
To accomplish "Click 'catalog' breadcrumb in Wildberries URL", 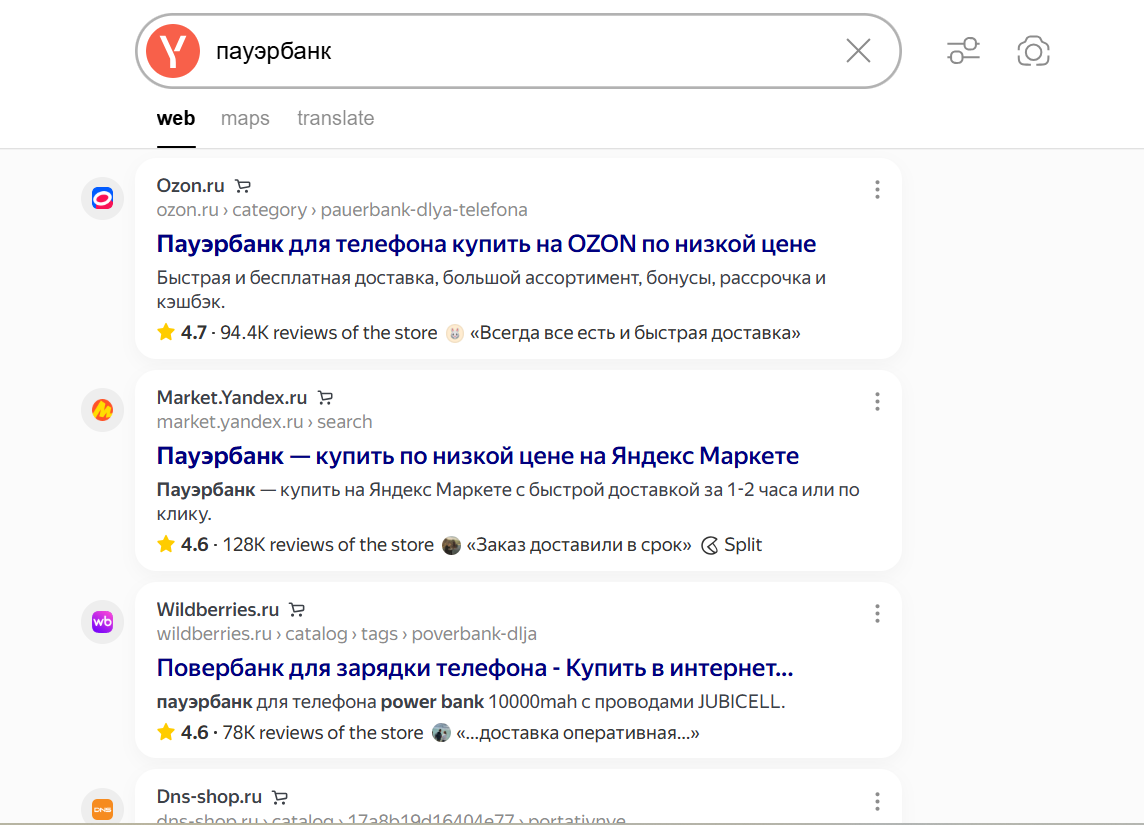I will coord(316,634).
